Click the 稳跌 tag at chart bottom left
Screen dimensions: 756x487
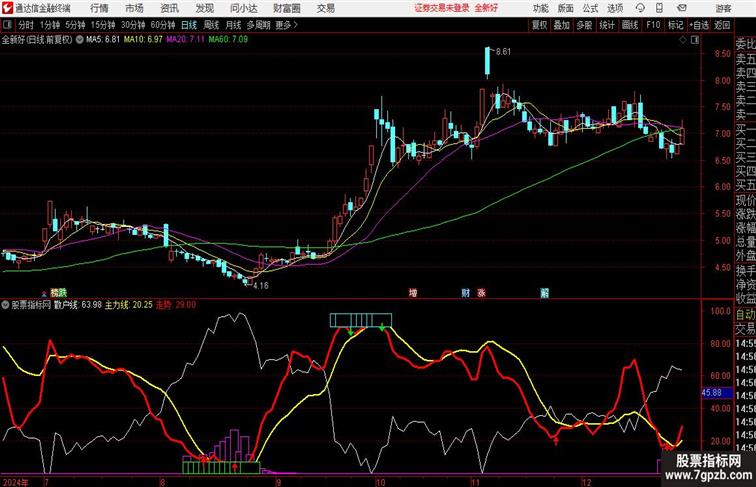pyautogui.click(x=58, y=293)
